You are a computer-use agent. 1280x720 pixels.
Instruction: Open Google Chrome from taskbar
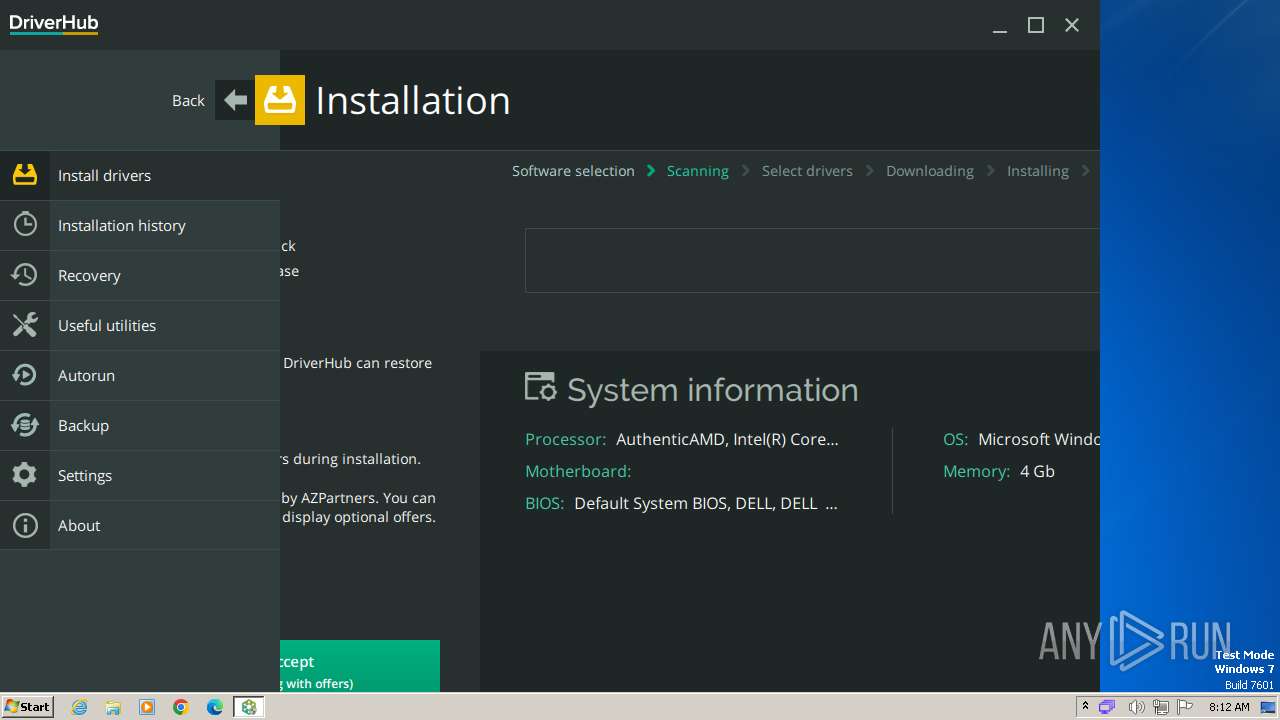[181, 707]
